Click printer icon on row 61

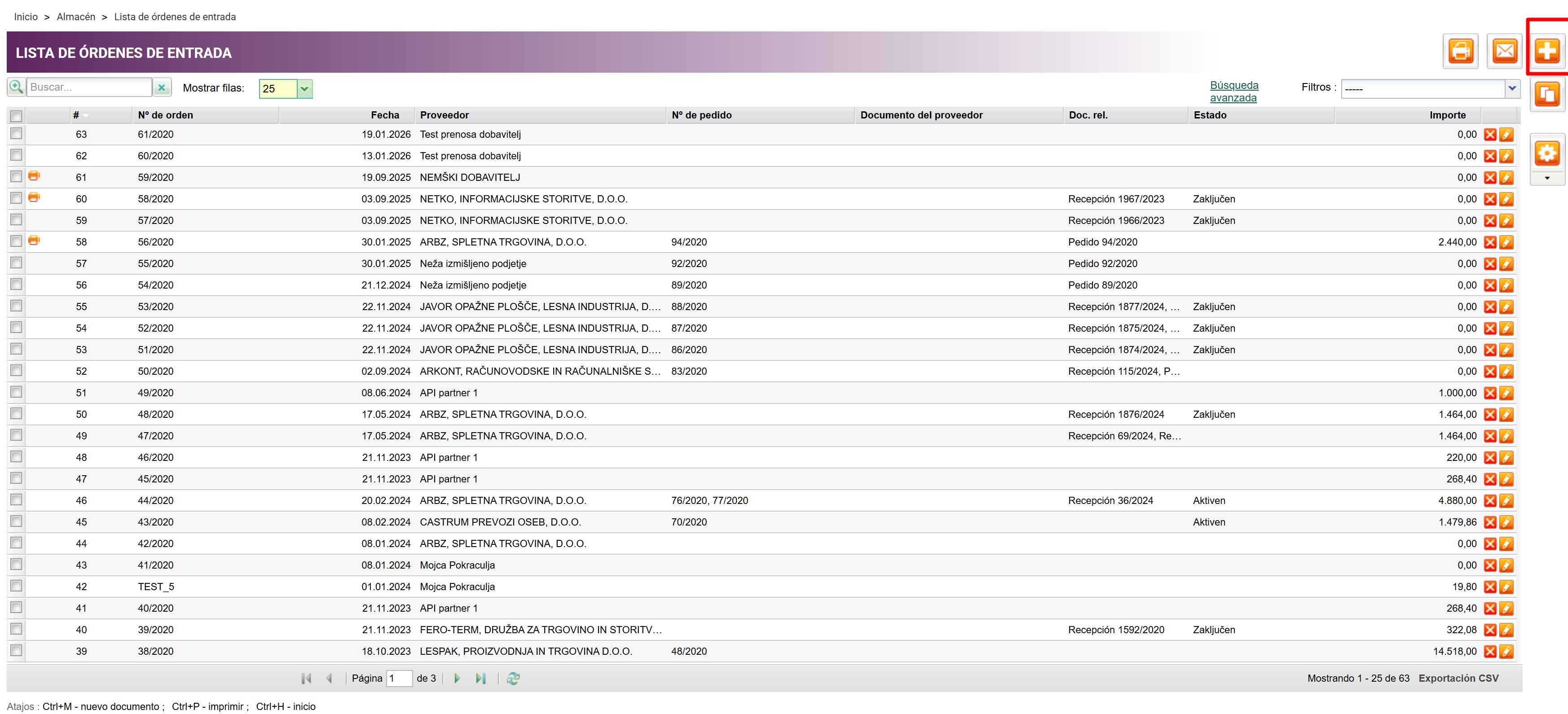click(x=34, y=176)
